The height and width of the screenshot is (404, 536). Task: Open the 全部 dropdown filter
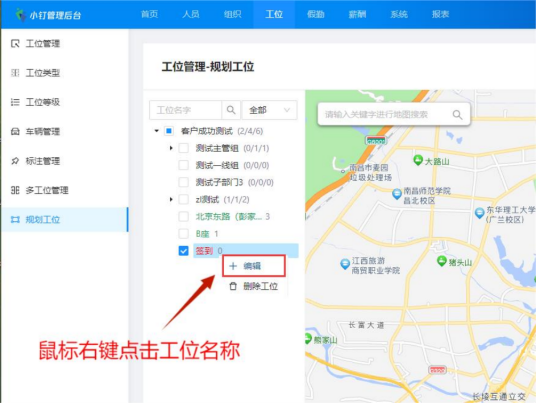pyautogui.click(x=269, y=110)
